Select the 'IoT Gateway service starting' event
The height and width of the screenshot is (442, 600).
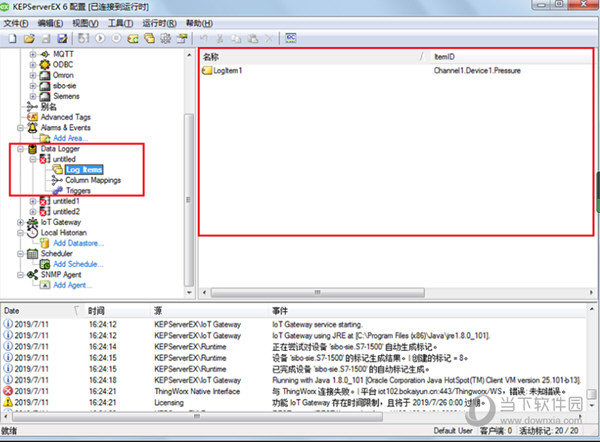click(x=294, y=325)
